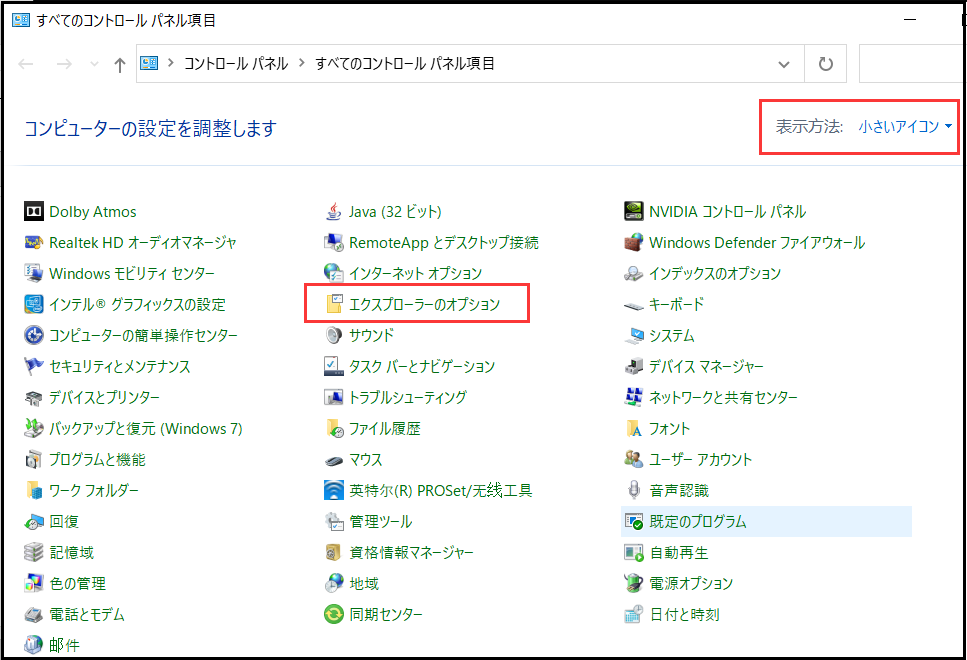The image size is (967, 660).
Task: Open the 表示方法 小さいアイコン dropdown
Action: point(905,126)
